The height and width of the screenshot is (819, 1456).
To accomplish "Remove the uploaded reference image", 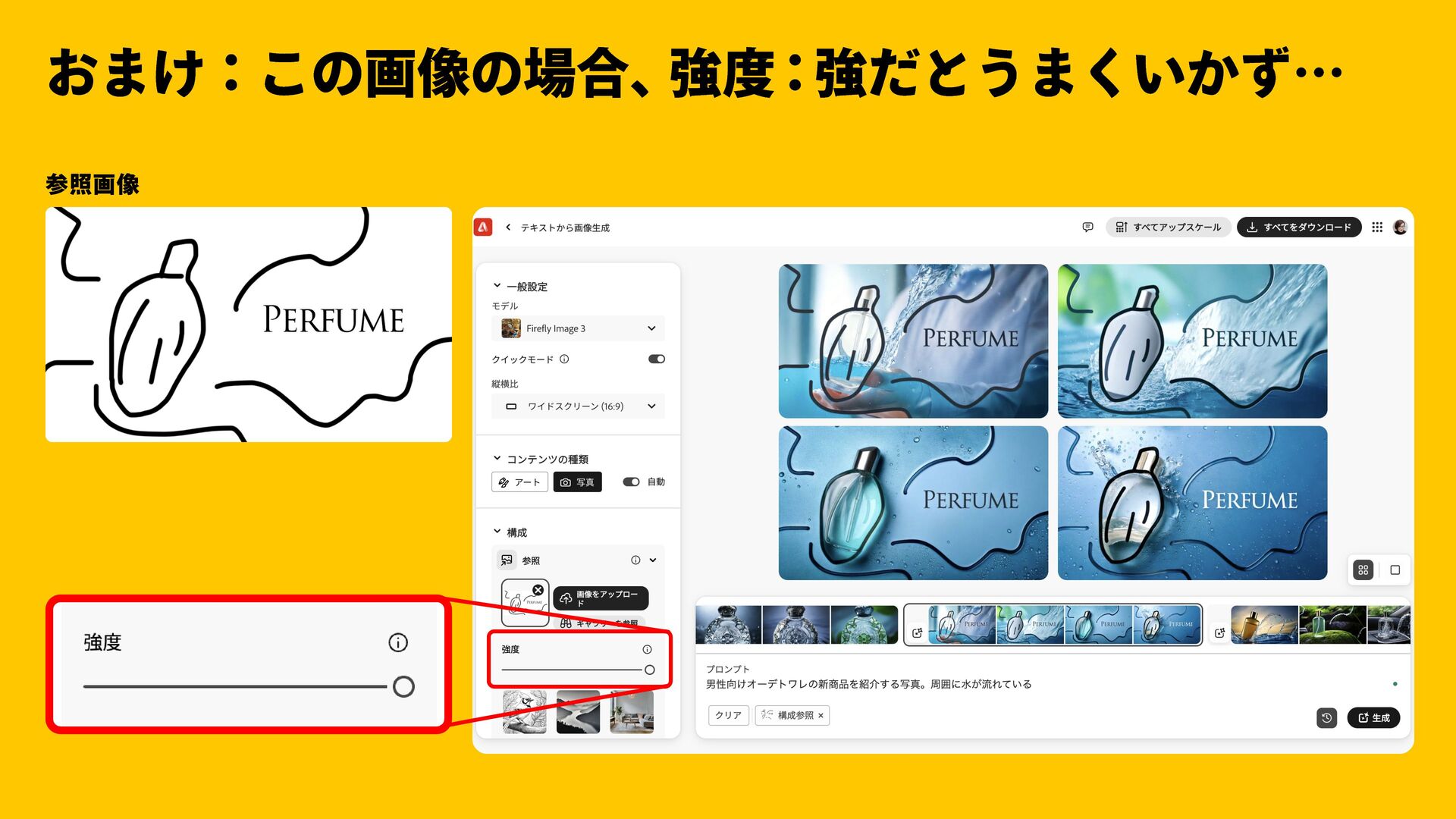I will 538,590.
